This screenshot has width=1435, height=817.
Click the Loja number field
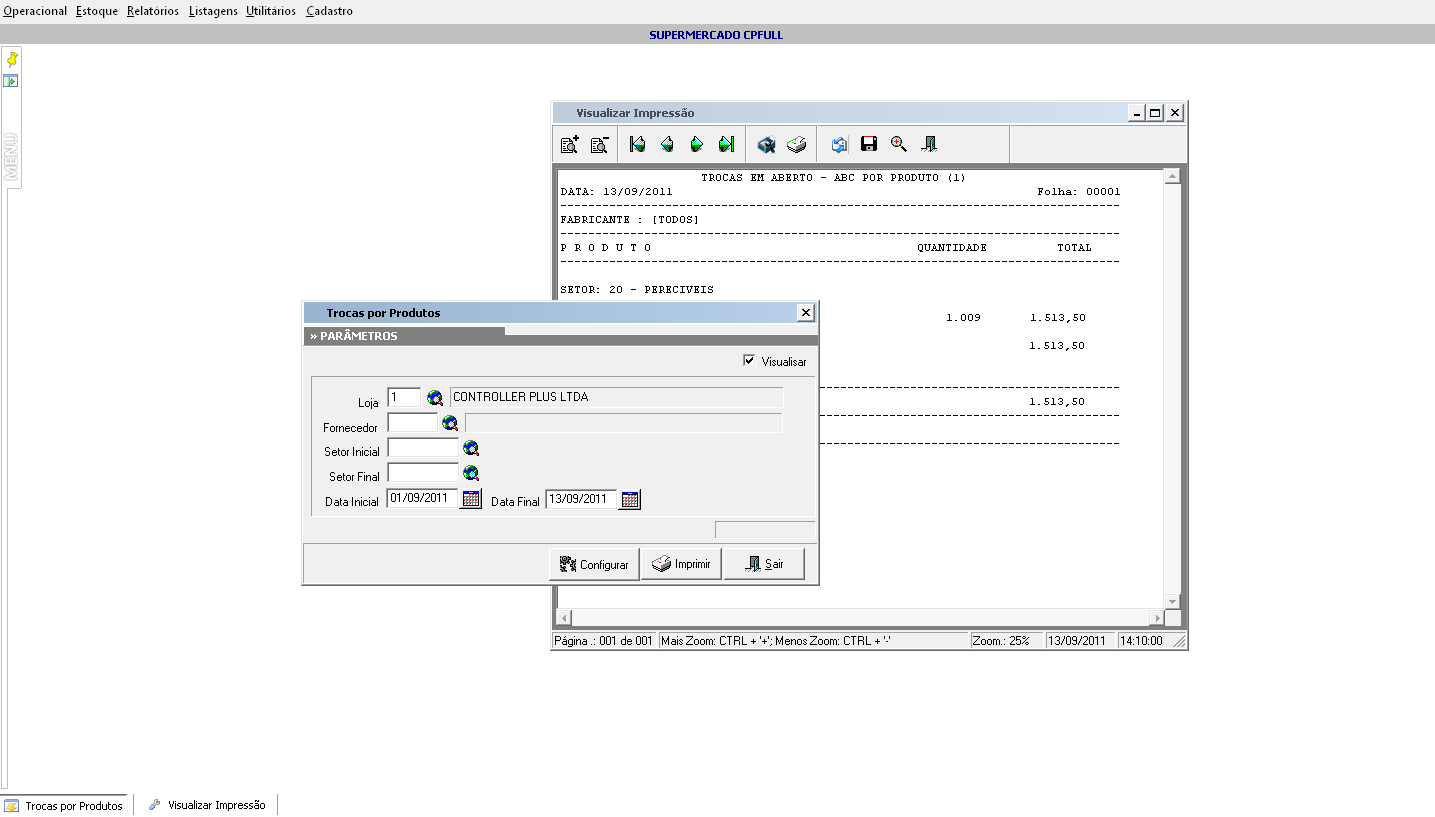404,398
